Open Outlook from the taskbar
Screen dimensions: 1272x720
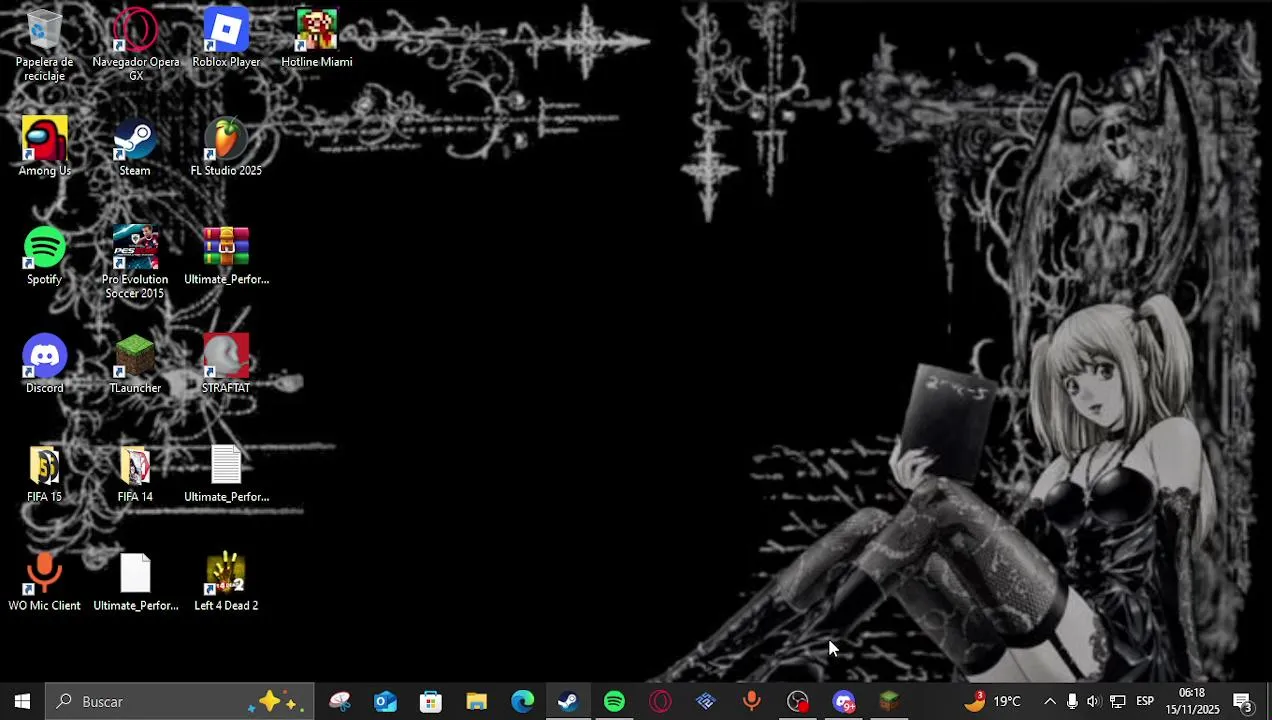tap(385, 702)
